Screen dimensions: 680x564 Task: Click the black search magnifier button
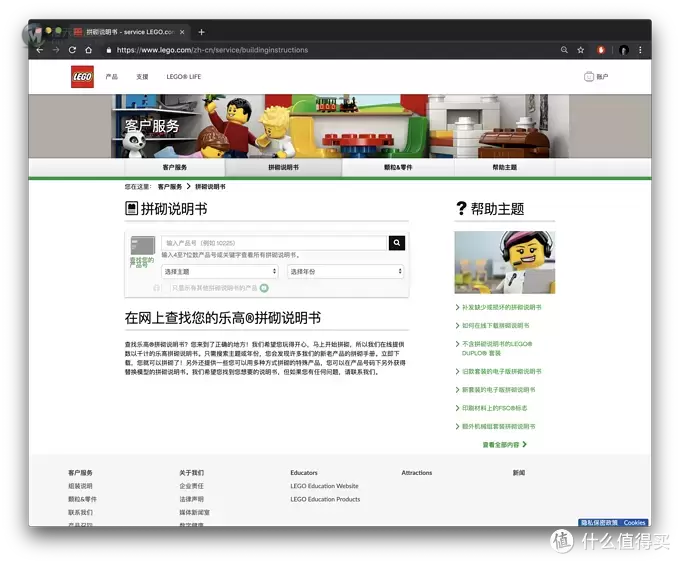397,243
